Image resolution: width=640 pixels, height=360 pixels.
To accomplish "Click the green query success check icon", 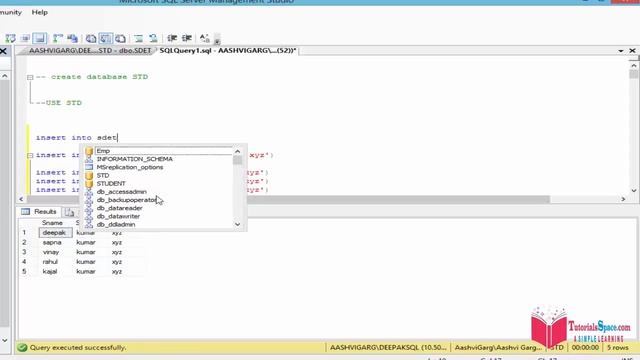I will 22,348.
